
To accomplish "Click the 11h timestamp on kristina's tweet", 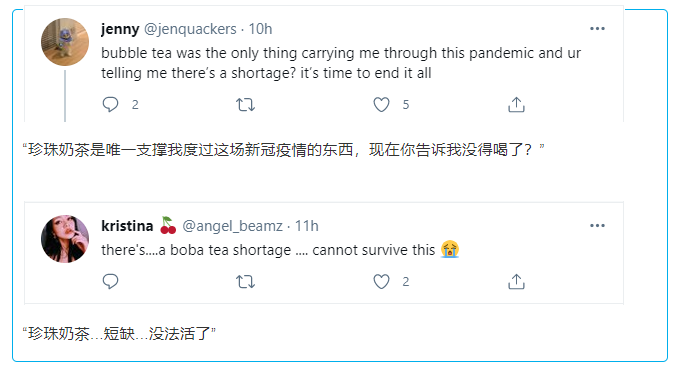I will 307,226.
